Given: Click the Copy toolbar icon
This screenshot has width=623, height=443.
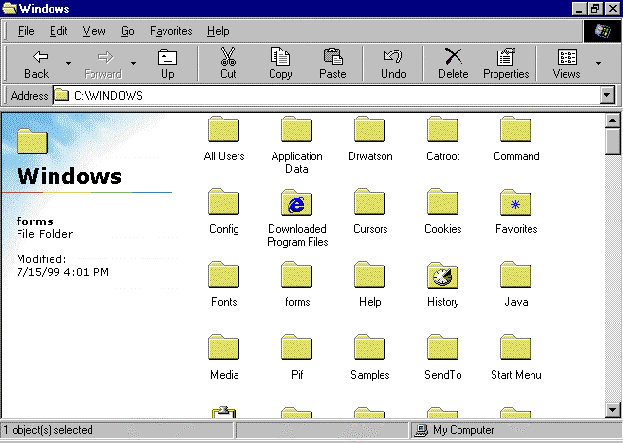Looking at the screenshot, I should 281,63.
